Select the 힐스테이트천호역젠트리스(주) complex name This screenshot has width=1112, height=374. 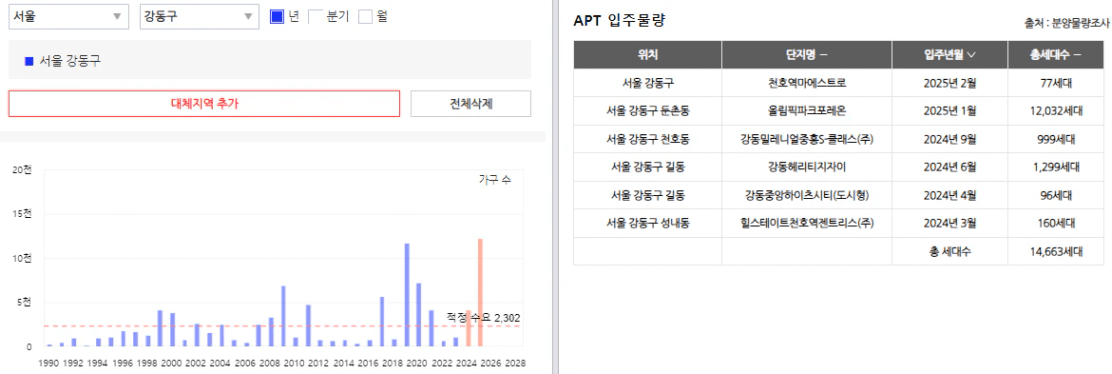pos(807,223)
